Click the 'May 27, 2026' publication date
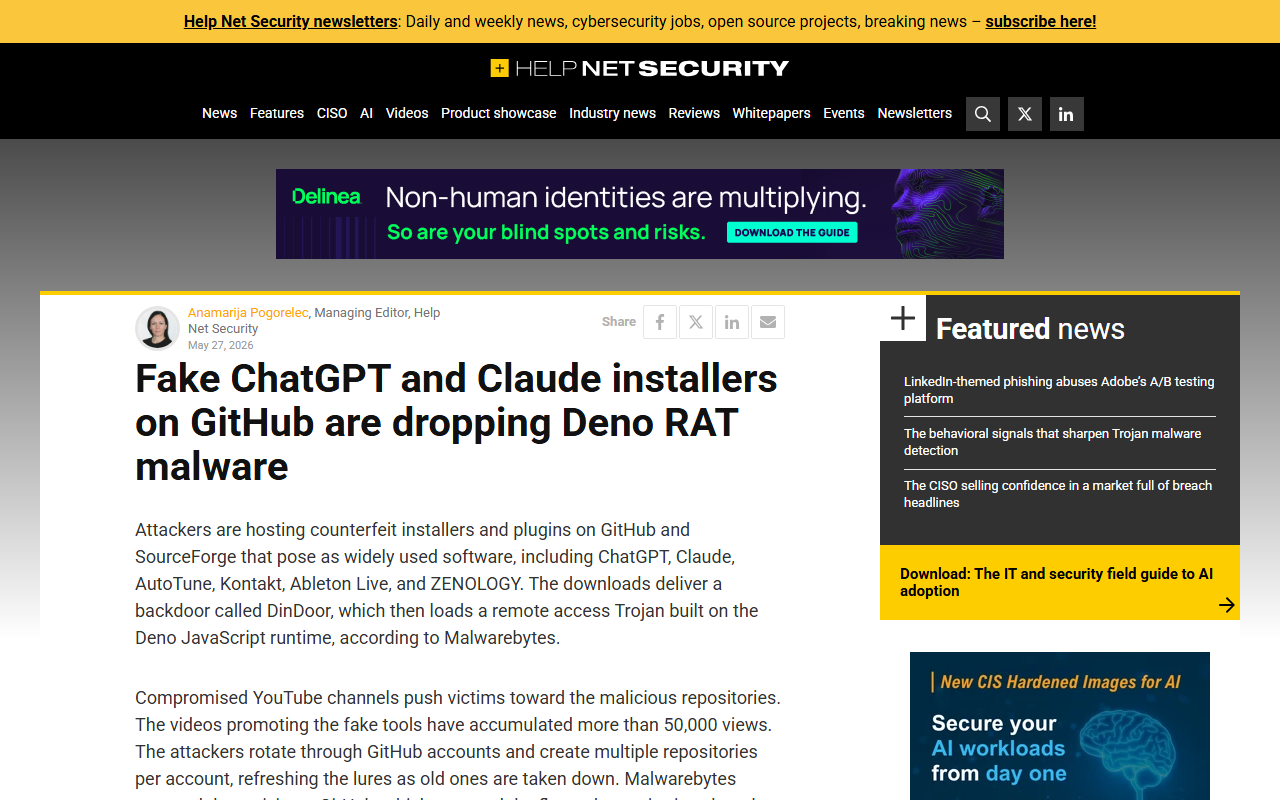 point(221,345)
